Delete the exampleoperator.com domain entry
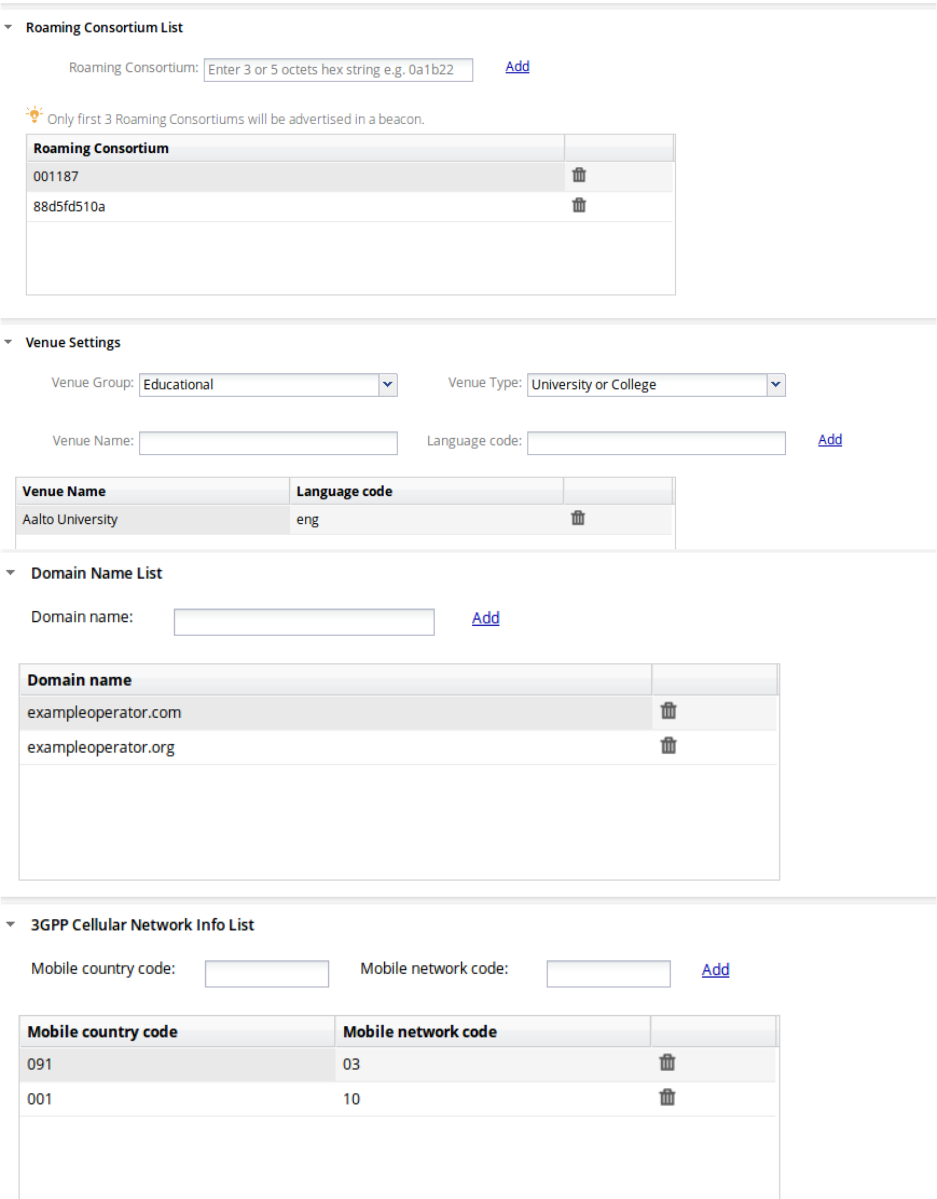This screenshot has height=1199, width=937. tap(669, 711)
